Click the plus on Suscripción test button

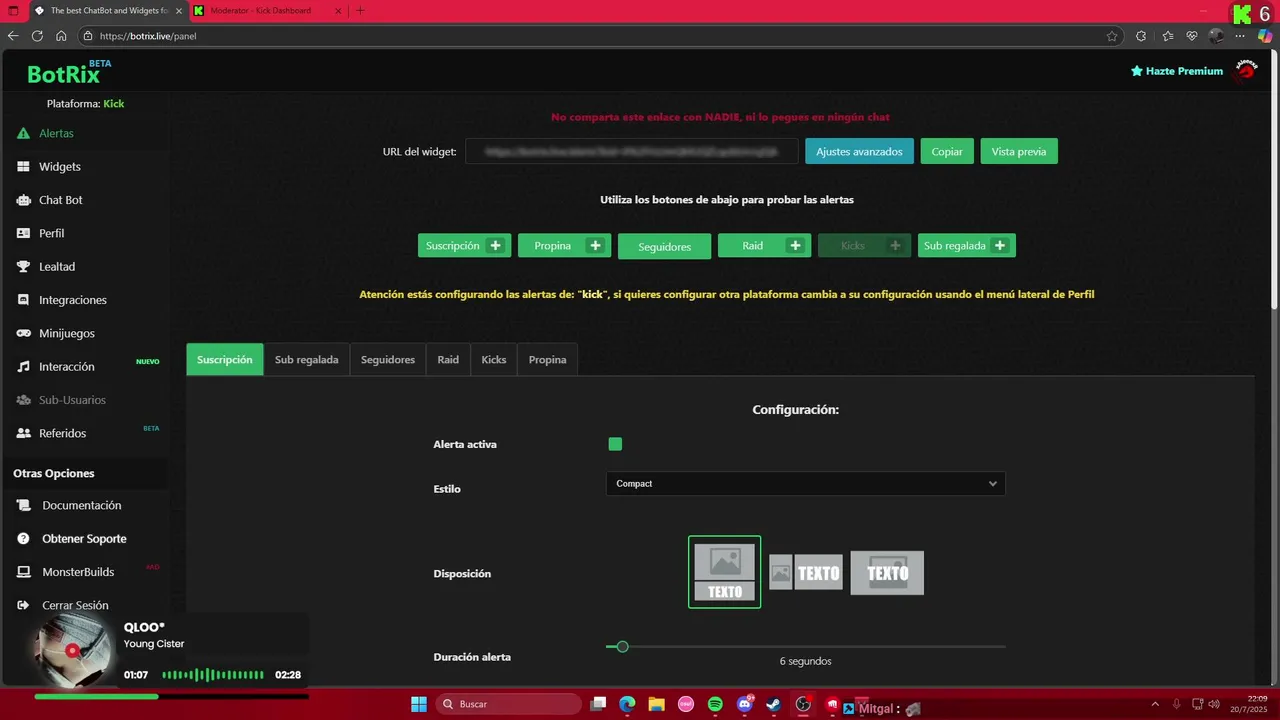(x=494, y=245)
